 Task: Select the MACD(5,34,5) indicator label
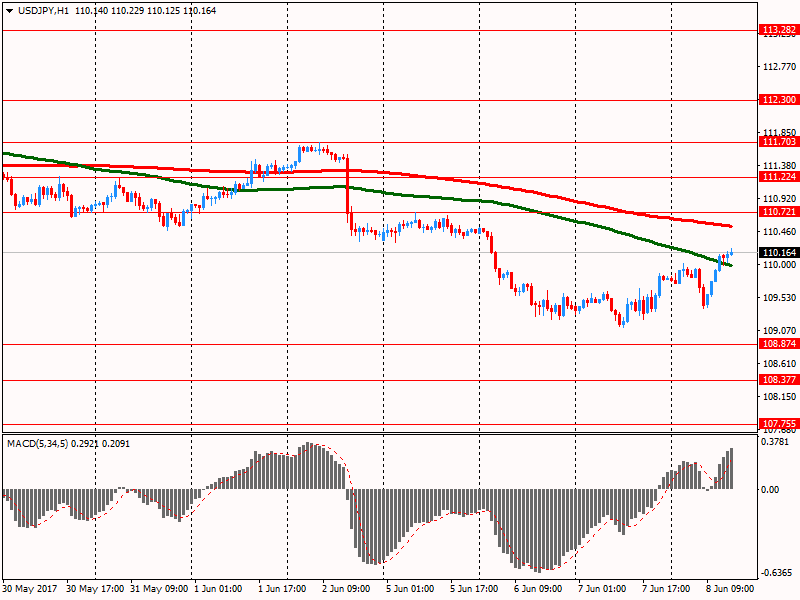37,444
